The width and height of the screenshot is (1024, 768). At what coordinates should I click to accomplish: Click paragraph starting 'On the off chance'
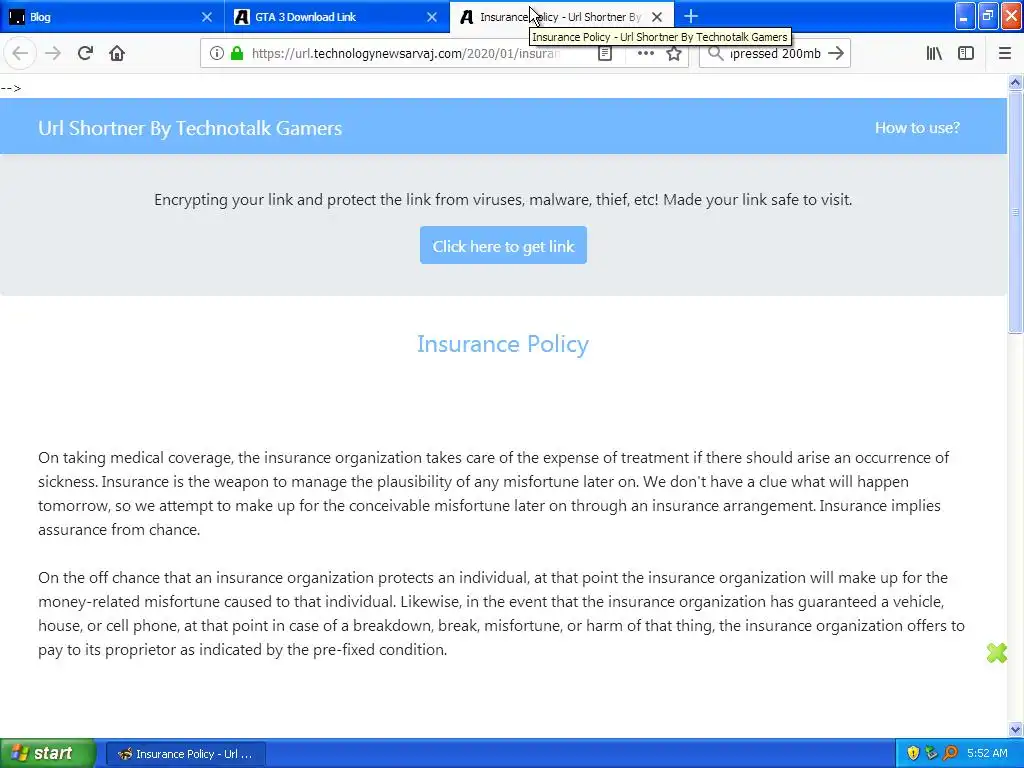[502, 613]
